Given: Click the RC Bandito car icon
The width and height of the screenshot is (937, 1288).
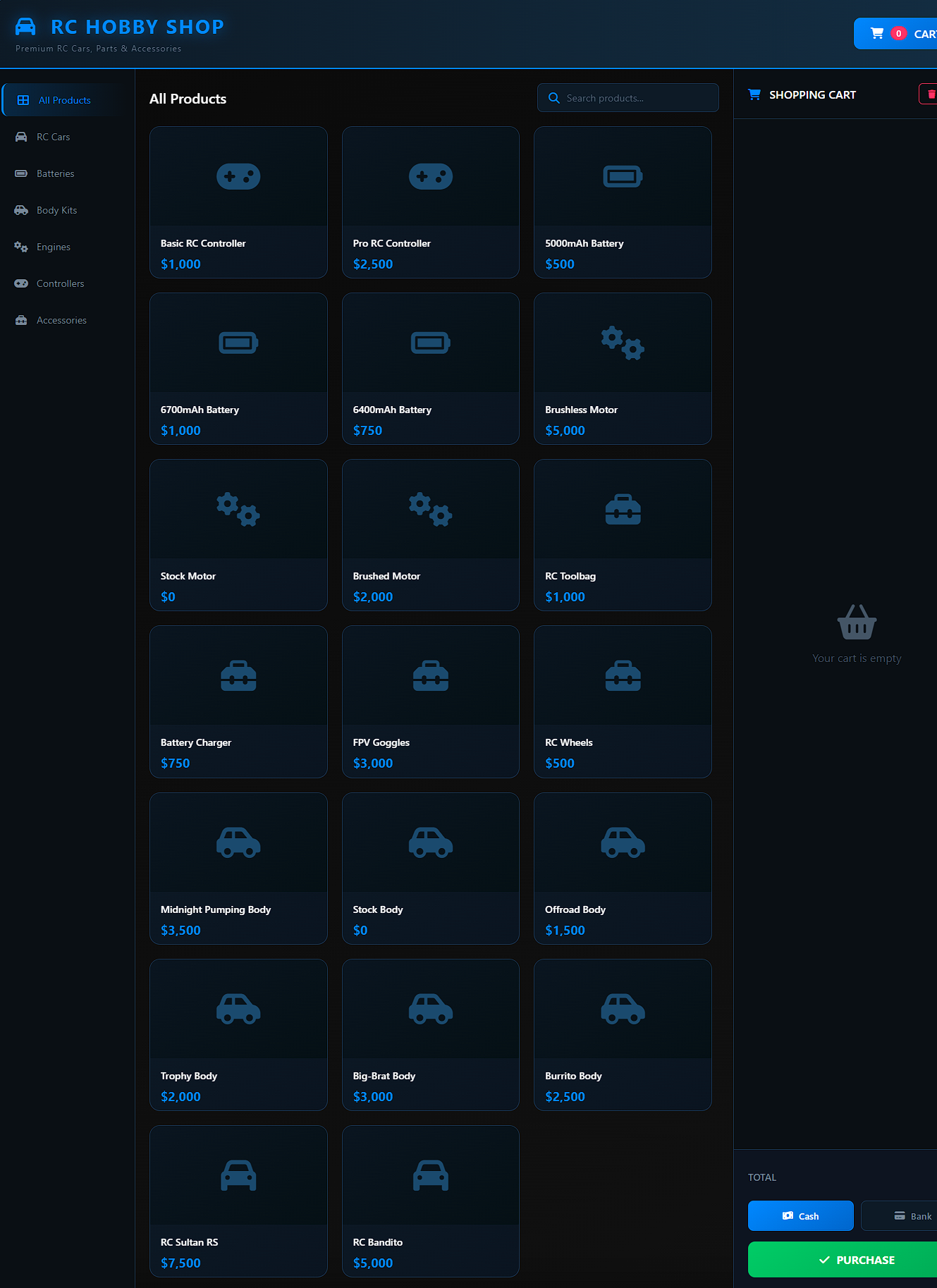Looking at the screenshot, I should 431,1175.
